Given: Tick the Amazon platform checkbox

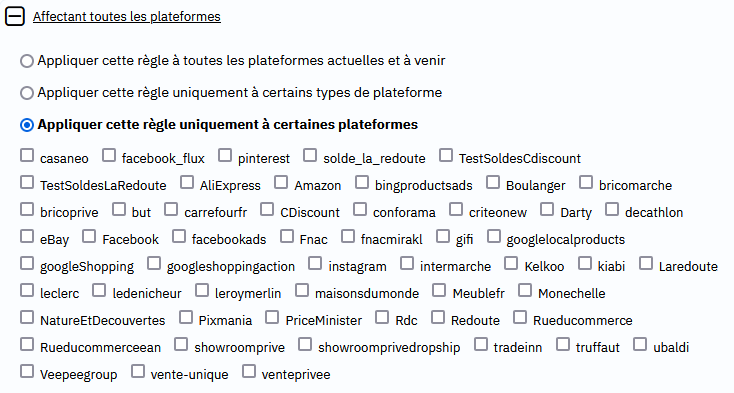Looking at the screenshot, I should click(x=281, y=182).
